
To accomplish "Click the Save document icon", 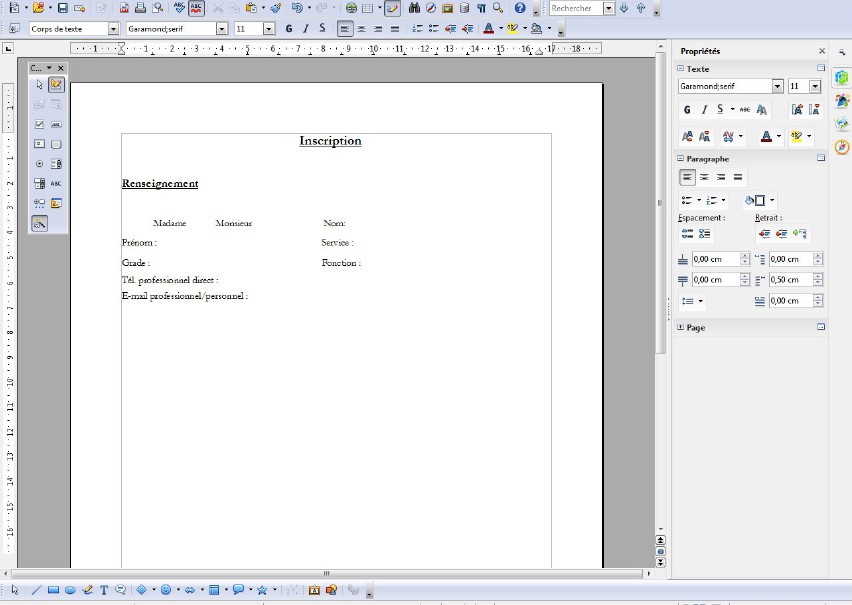I will click(63, 8).
